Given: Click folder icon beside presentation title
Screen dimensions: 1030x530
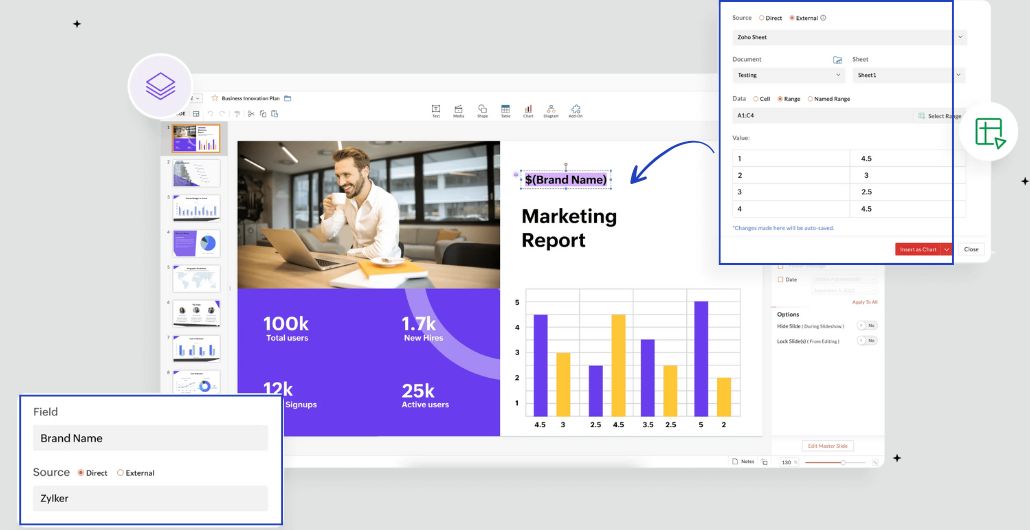Looking at the screenshot, I should pos(288,98).
